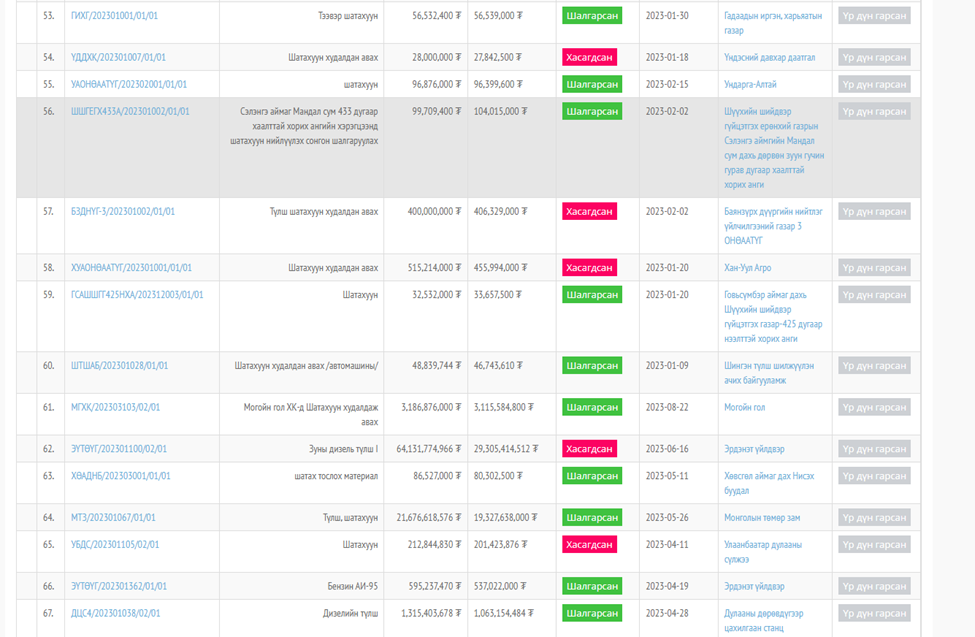Click Үр дүн гарсан button in row 58
The height and width of the screenshot is (637, 975).
[874, 267]
